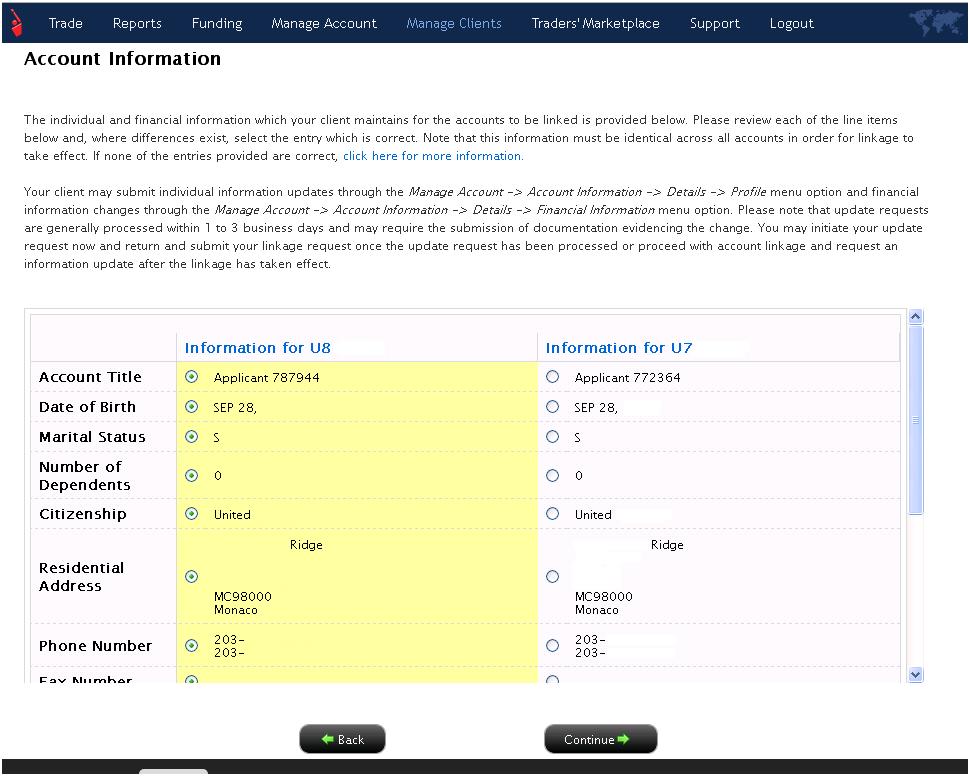This screenshot has height=776, width=970.
Task: Click the scroll up arrow of table scrollbar
Action: (x=916, y=317)
